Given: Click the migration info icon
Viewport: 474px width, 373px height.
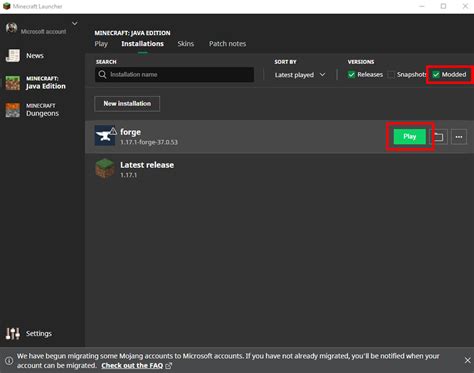Looking at the screenshot, I should (9, 360).
